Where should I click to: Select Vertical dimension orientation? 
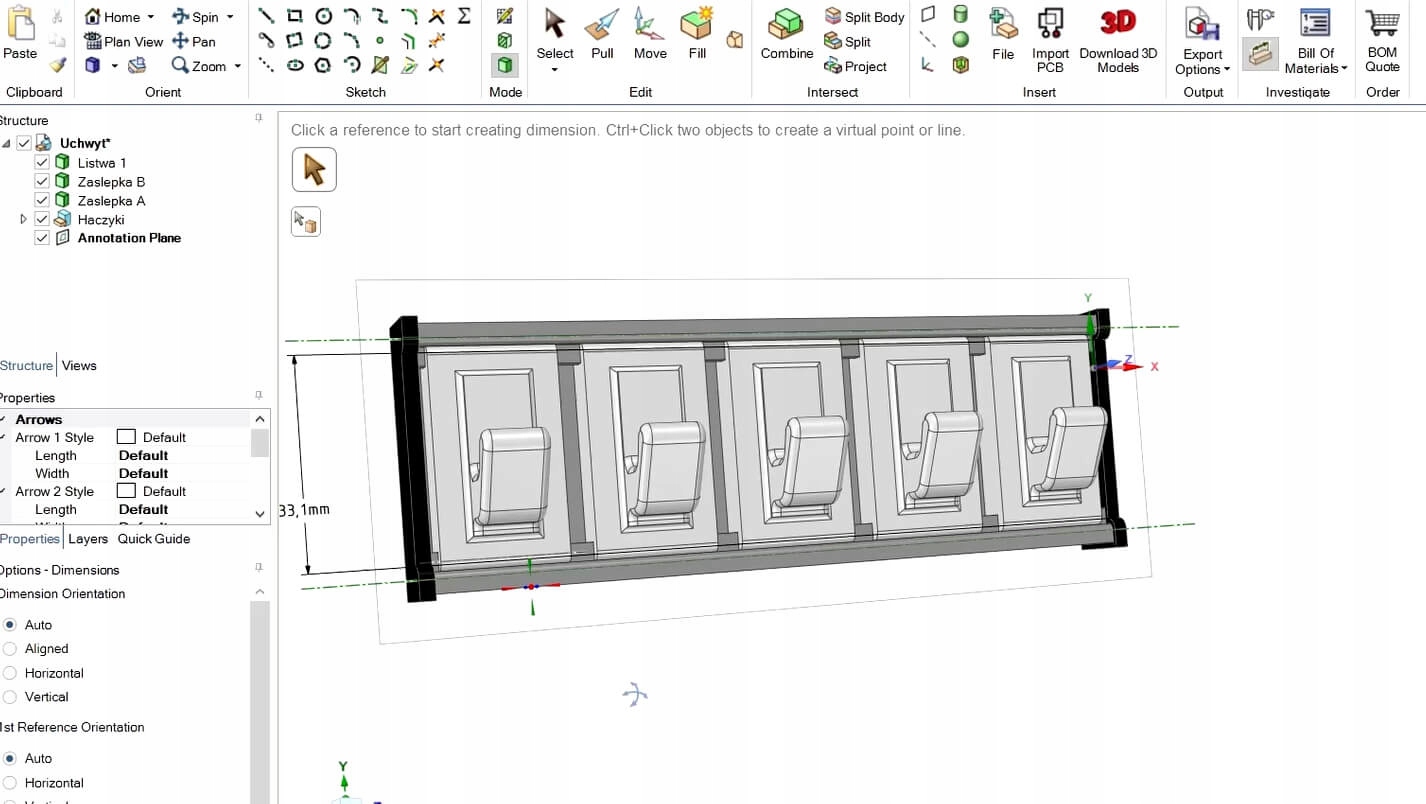[x=10, y=697]
